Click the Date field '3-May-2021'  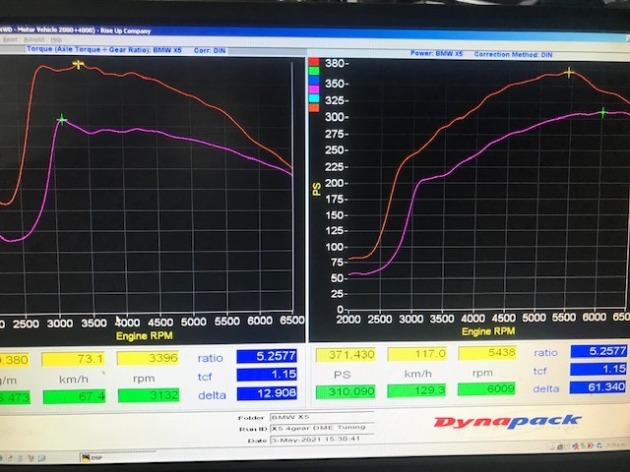pyautogui.click(x=322, y=439)
